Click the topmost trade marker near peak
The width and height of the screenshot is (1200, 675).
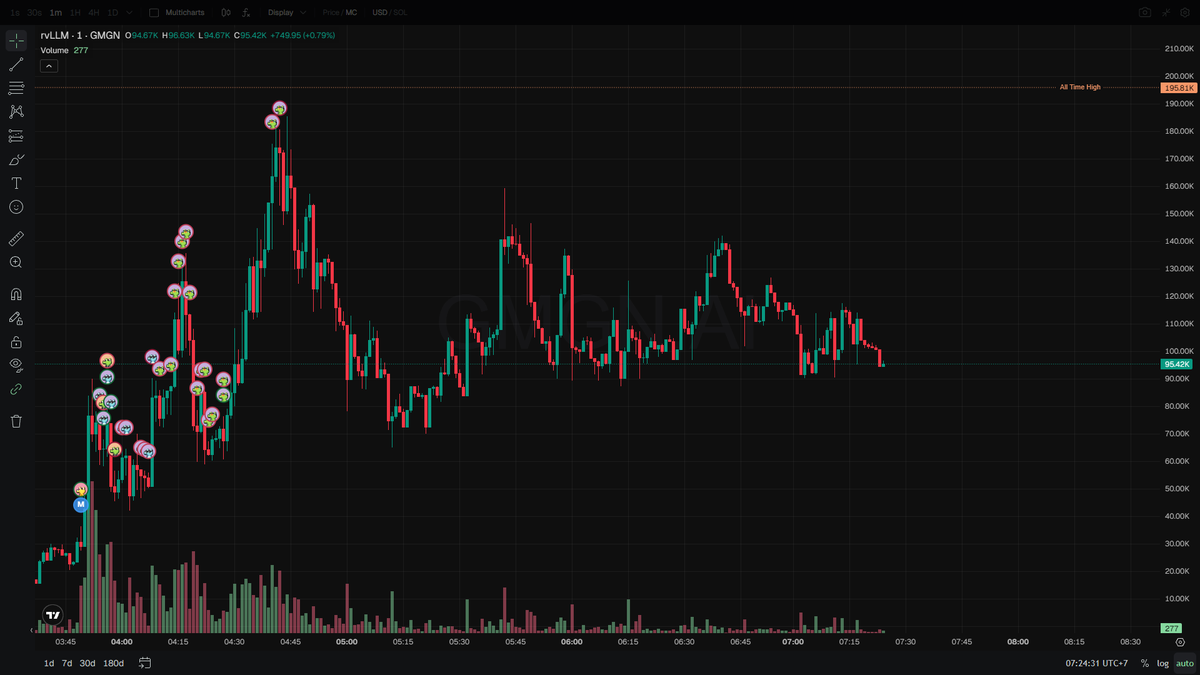click(x=280, y=108)
